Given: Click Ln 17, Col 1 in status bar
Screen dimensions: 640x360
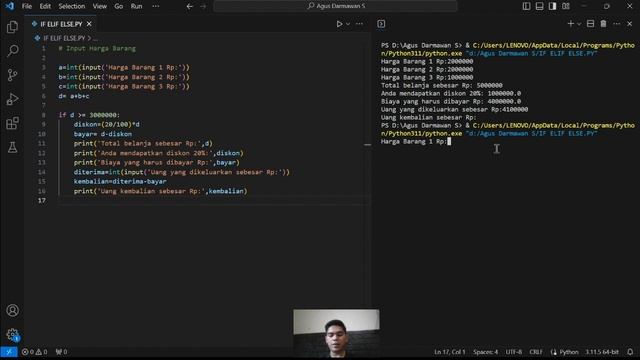Looking at the screenshot, I should [x=449, y=352].
